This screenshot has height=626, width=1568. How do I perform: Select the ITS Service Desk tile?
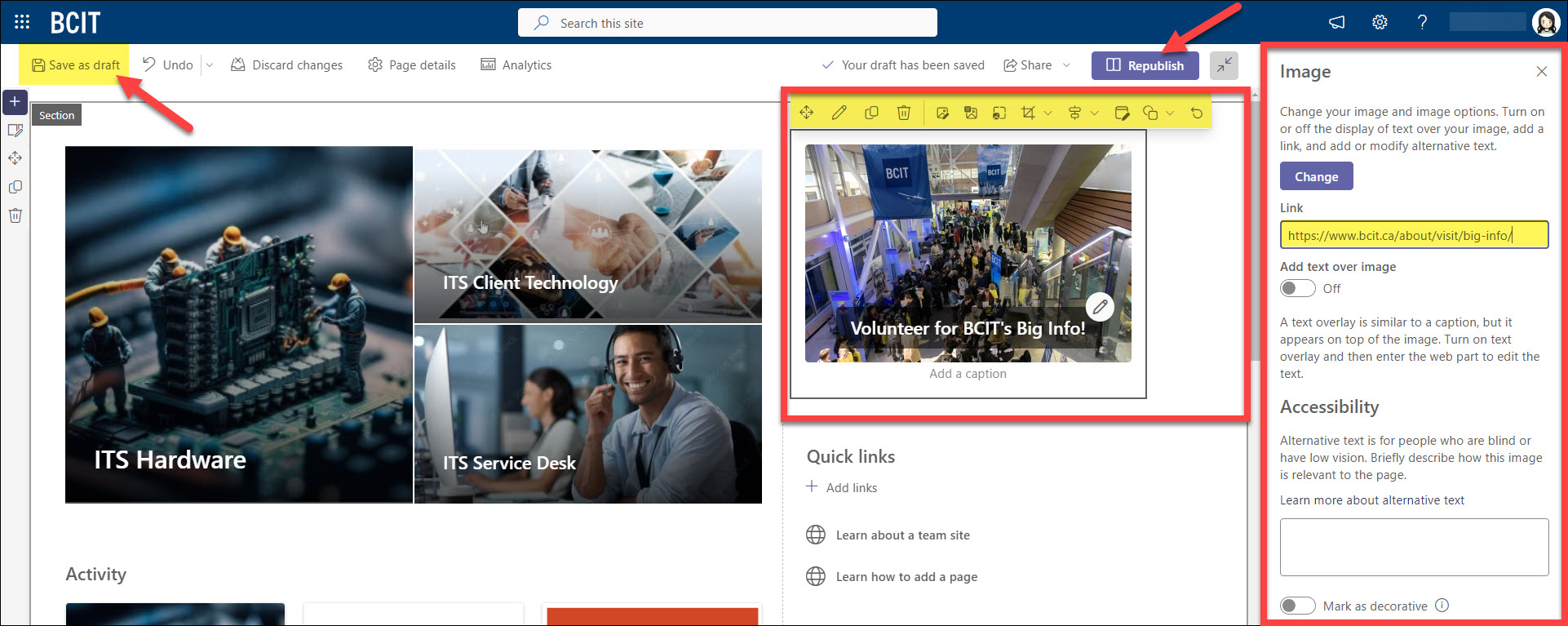click(x=588, y=414)
